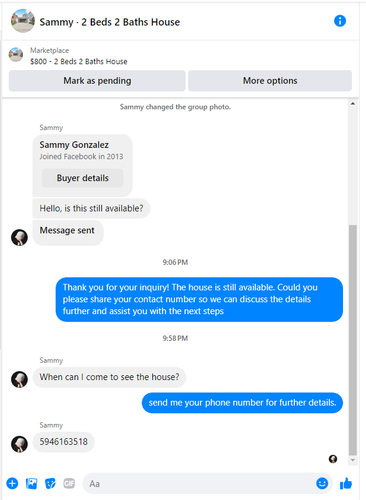Screen dimensions: 366x500
Task: Select the 5946163518 message bubble
Action: (x=64, y=442)
